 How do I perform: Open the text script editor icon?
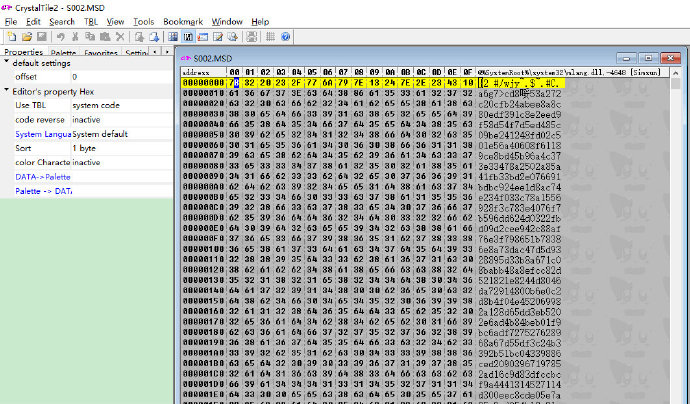pos(218,37)
